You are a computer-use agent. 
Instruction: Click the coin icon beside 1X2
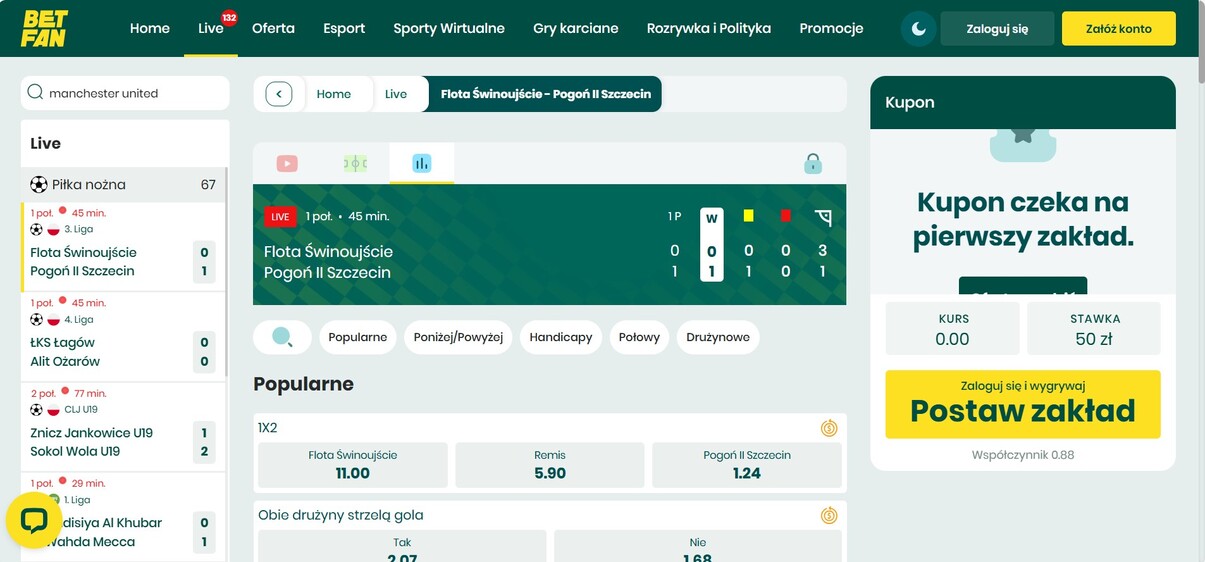coord(829,428)
